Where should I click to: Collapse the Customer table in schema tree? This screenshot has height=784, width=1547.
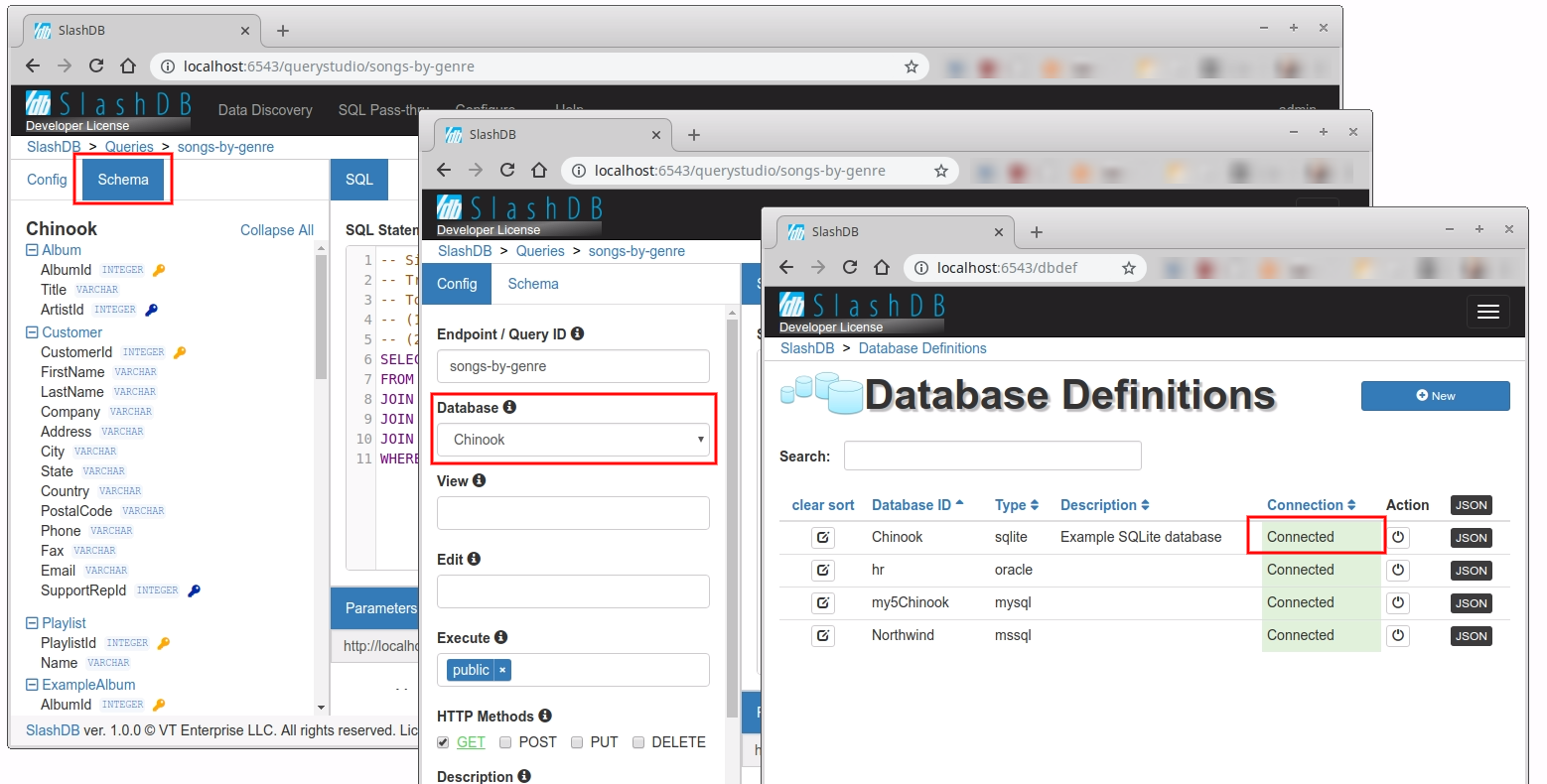pyautogui.click(x=32, y=332)
